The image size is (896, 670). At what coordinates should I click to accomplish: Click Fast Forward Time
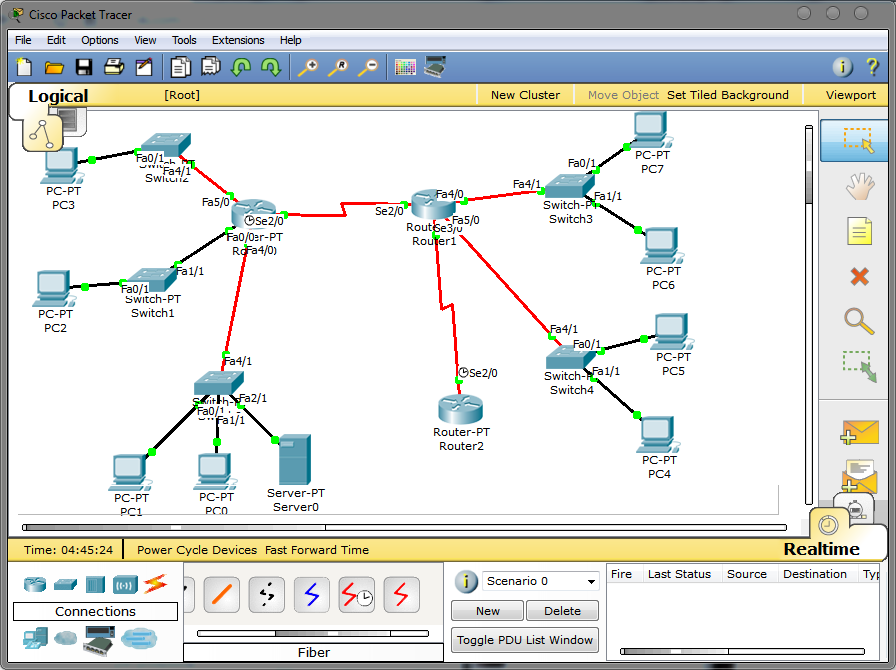click(317, 550)
